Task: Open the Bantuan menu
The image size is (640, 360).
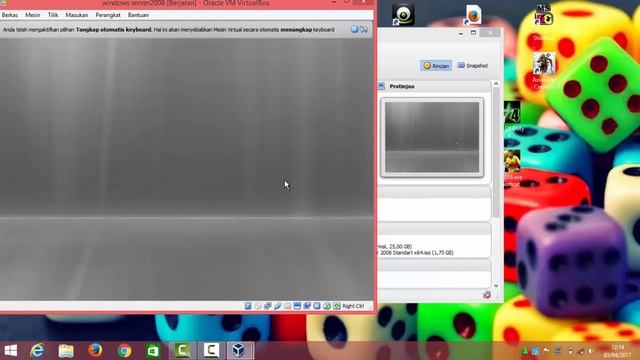Action: pyautogui.click(x=138, y=15)
